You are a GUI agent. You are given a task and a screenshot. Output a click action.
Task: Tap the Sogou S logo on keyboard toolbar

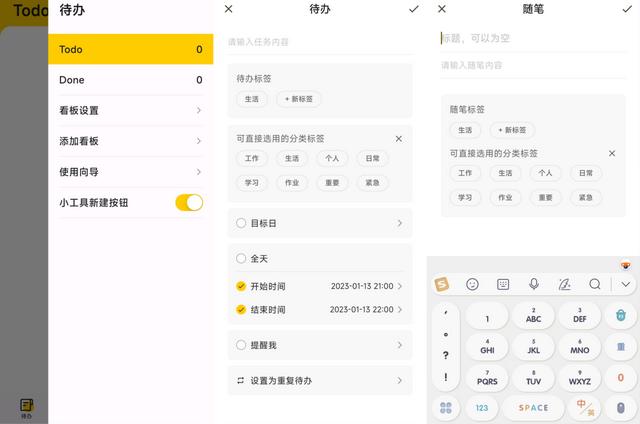click(x=442, y=284)
